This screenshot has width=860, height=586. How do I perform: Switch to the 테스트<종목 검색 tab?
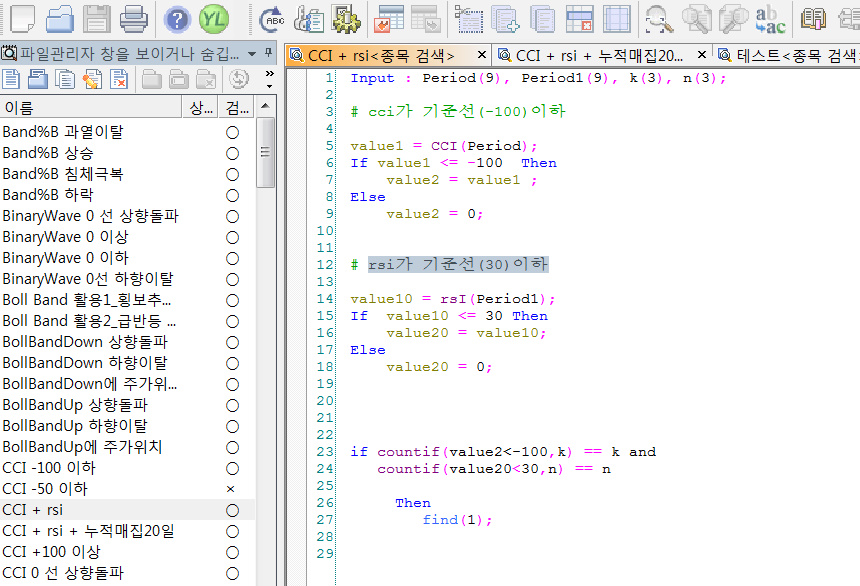pos(790,55)
